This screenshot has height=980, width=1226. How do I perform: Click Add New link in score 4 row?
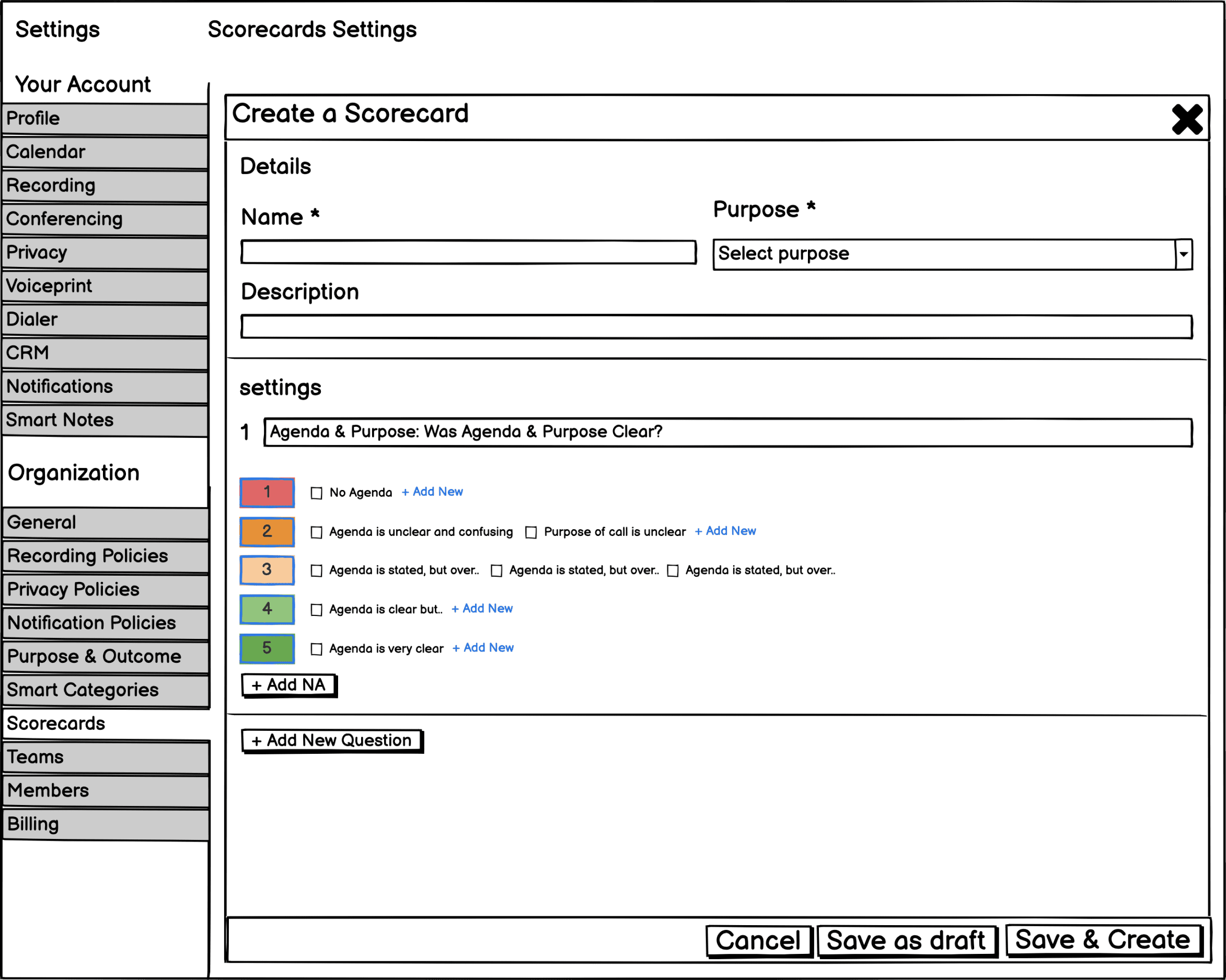(x=482, y=608)
